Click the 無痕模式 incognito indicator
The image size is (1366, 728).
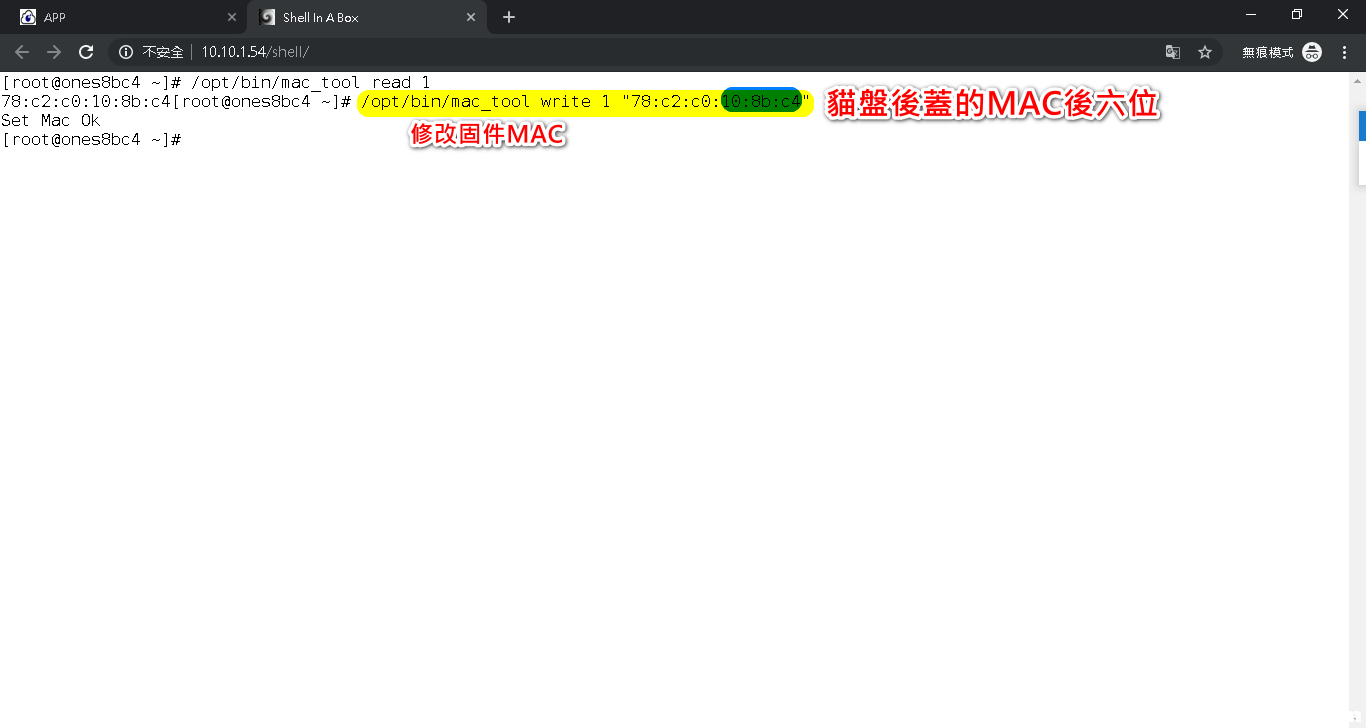click(1281, 52)
